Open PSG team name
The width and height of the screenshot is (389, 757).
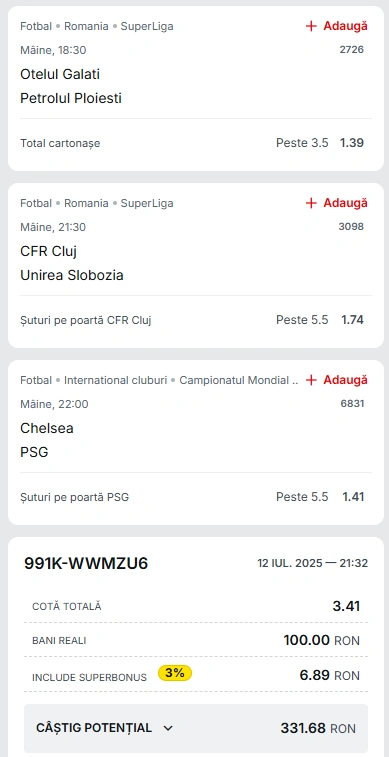click(34, 453)
